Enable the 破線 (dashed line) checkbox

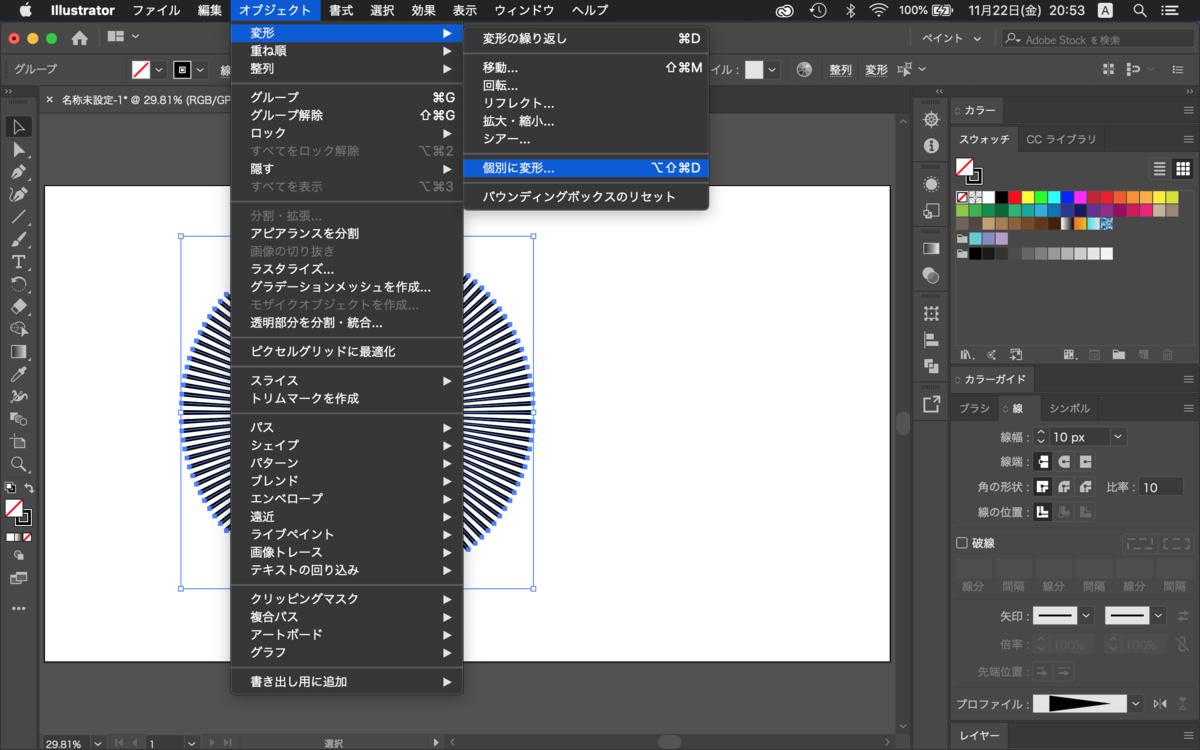pos(961,542)
